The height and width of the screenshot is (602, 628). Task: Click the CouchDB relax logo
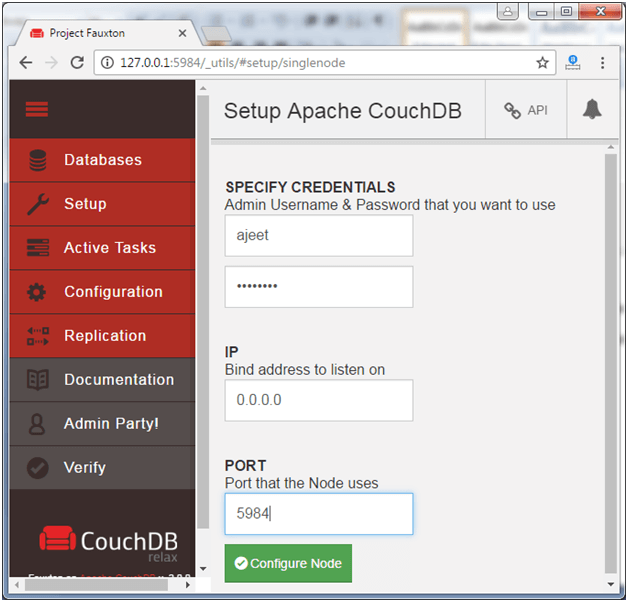(109, 544)
